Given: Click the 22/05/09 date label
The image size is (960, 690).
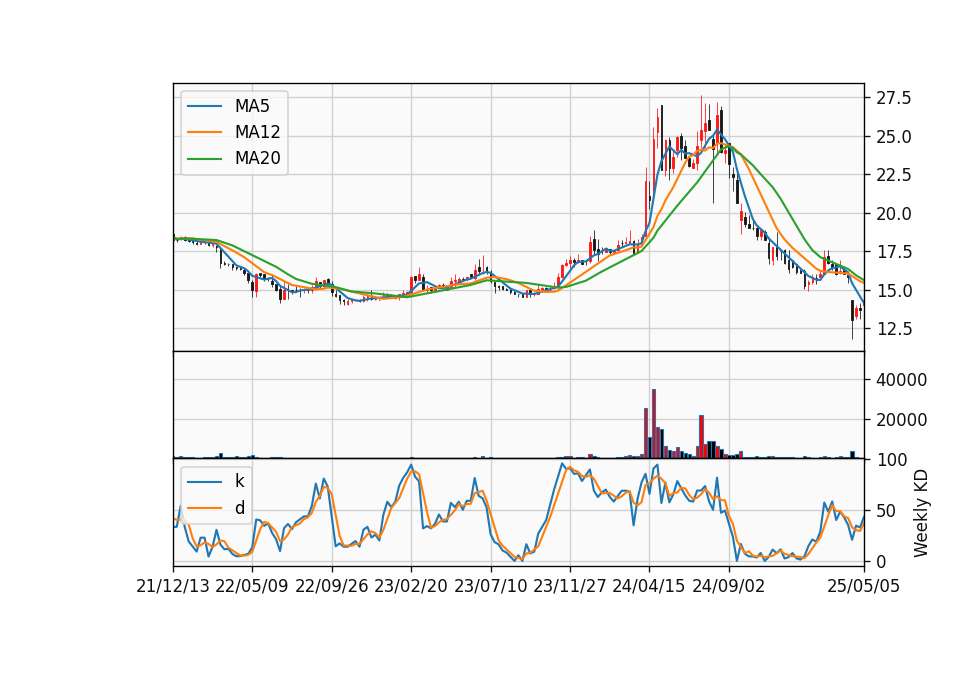Looking at the screenshot, I should pos(252,586).
